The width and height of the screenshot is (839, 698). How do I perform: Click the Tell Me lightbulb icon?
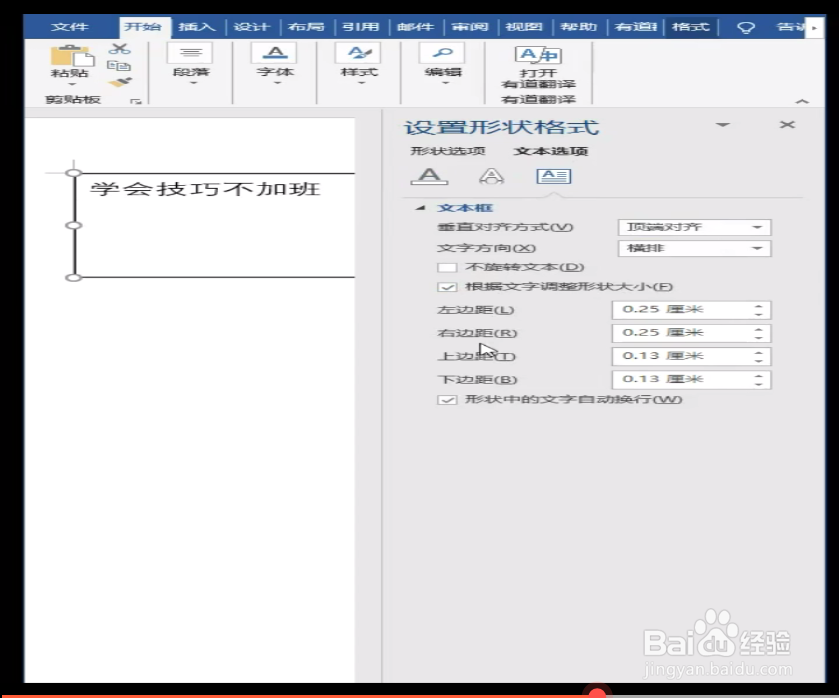click(746, 27)
